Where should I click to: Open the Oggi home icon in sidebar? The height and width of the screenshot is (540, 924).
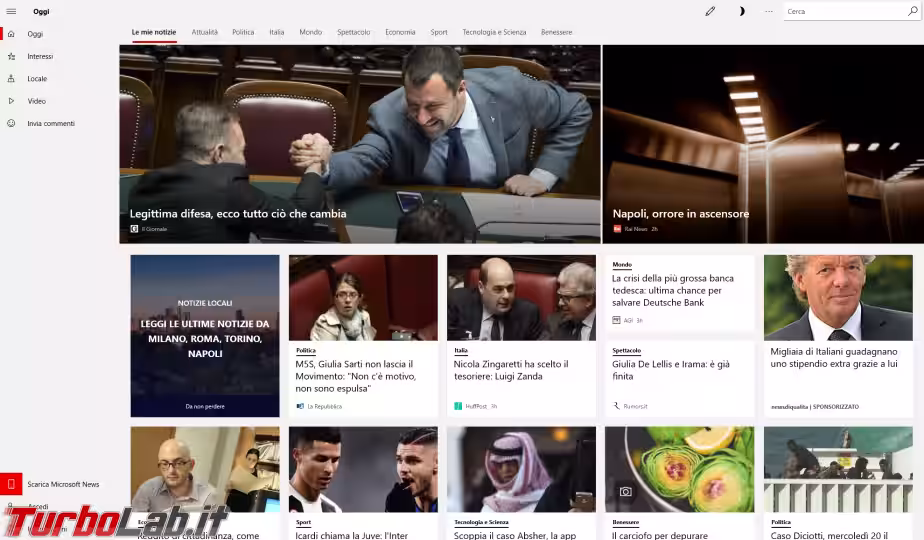point(11,34)
